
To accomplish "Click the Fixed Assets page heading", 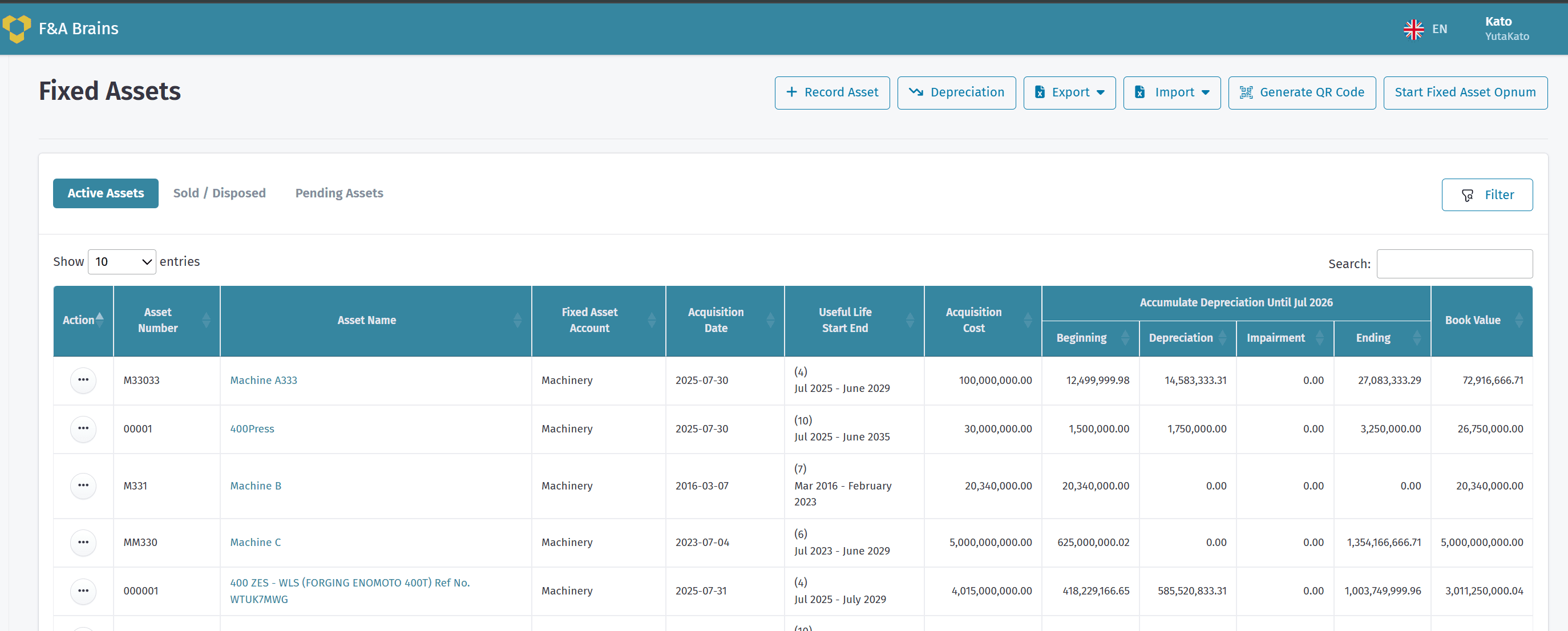I will [x=110, y=91].
